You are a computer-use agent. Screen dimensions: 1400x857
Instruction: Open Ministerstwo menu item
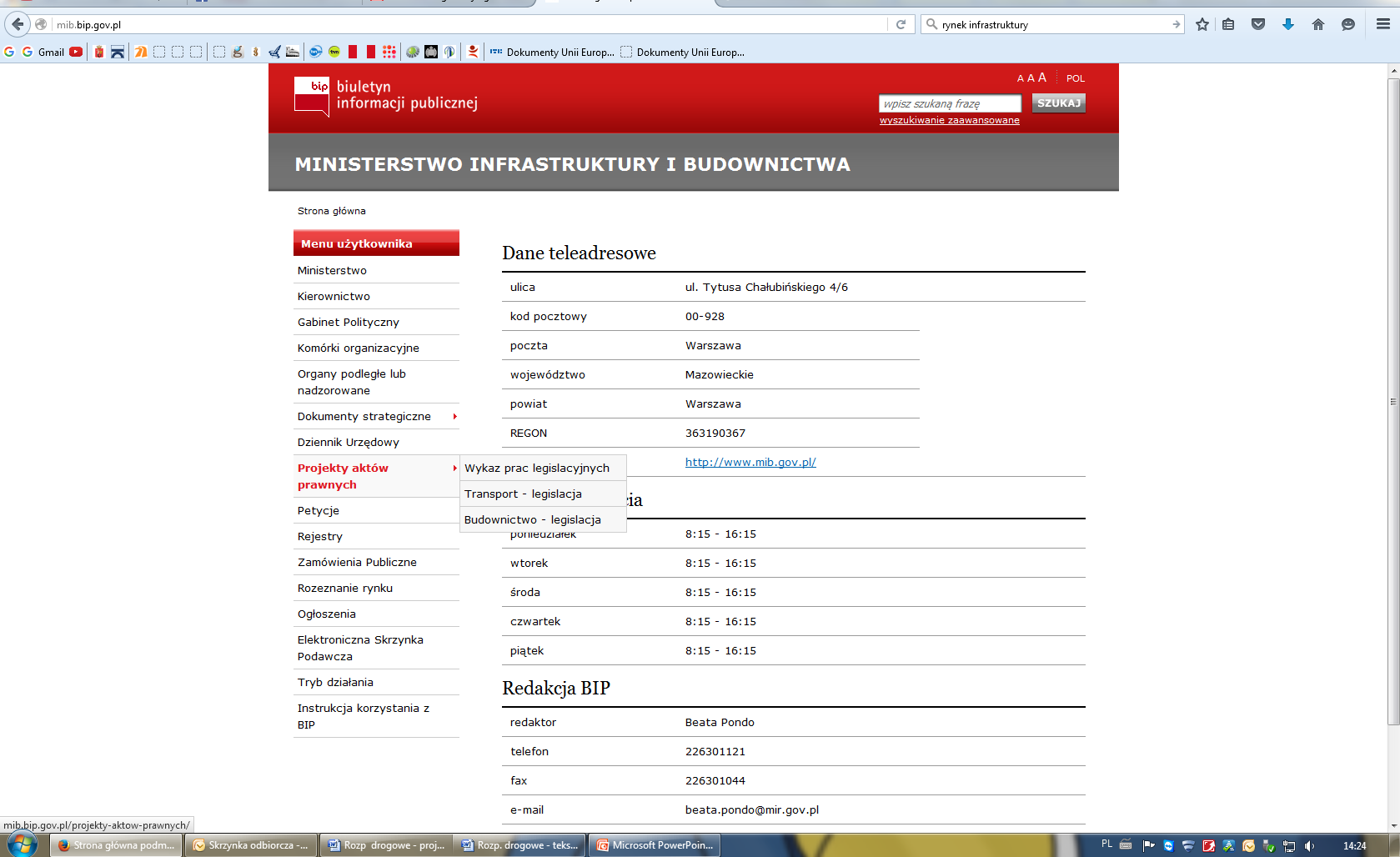[376, 270]
